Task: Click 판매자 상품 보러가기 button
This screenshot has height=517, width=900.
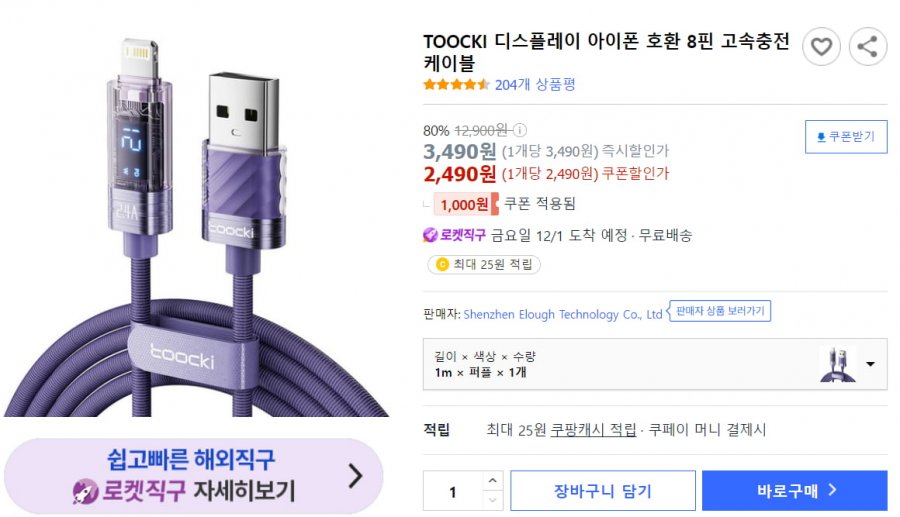Action: click(719, 312)
